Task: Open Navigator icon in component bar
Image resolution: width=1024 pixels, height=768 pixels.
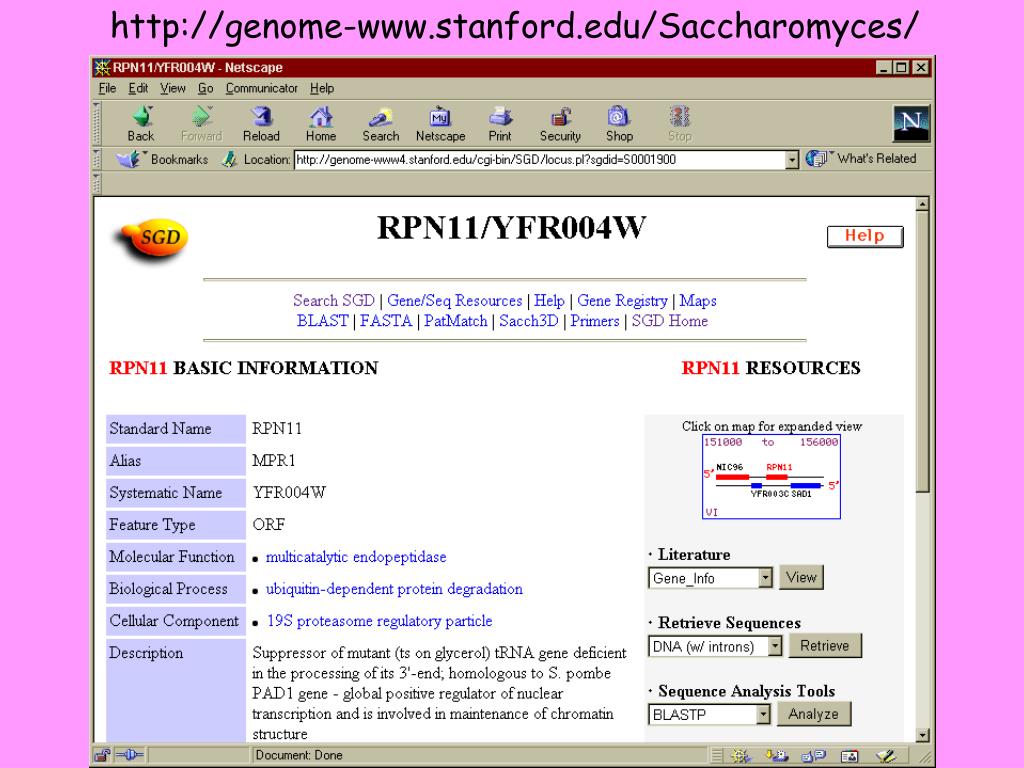Action: [741, 756]
